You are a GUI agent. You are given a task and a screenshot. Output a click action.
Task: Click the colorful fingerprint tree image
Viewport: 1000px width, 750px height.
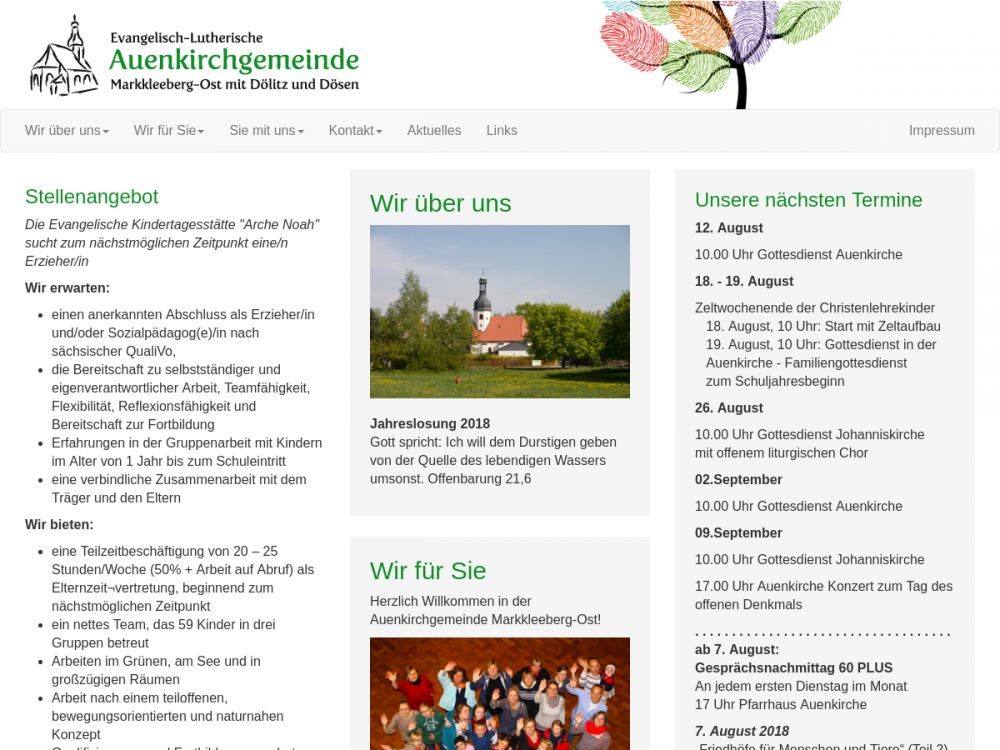720,52
